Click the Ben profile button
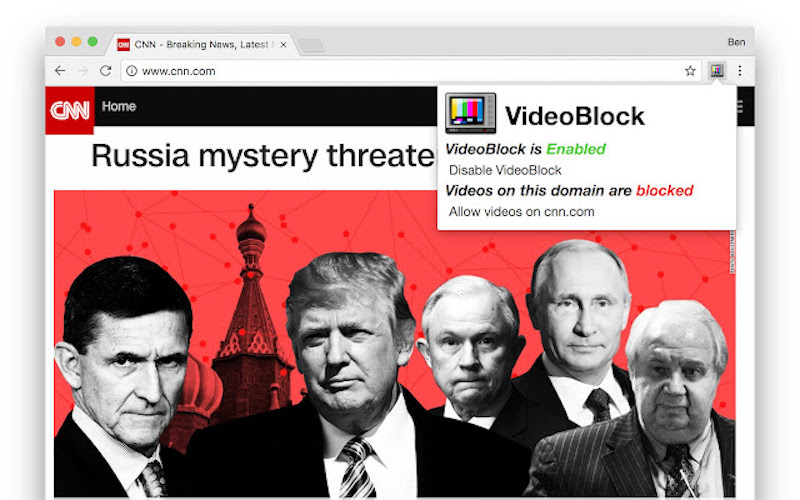Viewport: 800px width, 500px height. tap(736, 42)
